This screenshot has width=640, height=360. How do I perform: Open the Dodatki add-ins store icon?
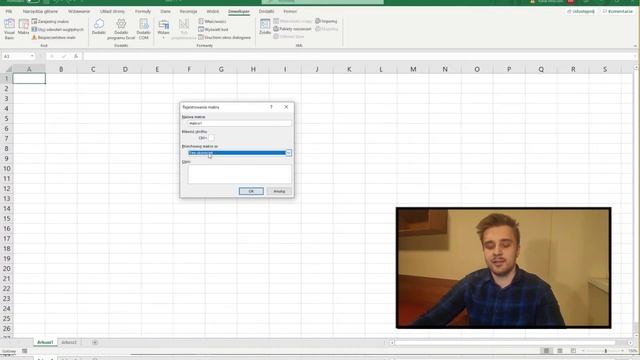(x=99, y=27)
